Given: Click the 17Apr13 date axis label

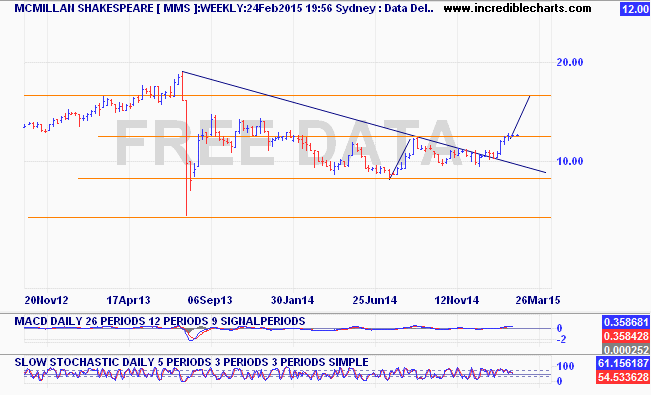Looking at the screenshot, I should (x=128, y=300).
